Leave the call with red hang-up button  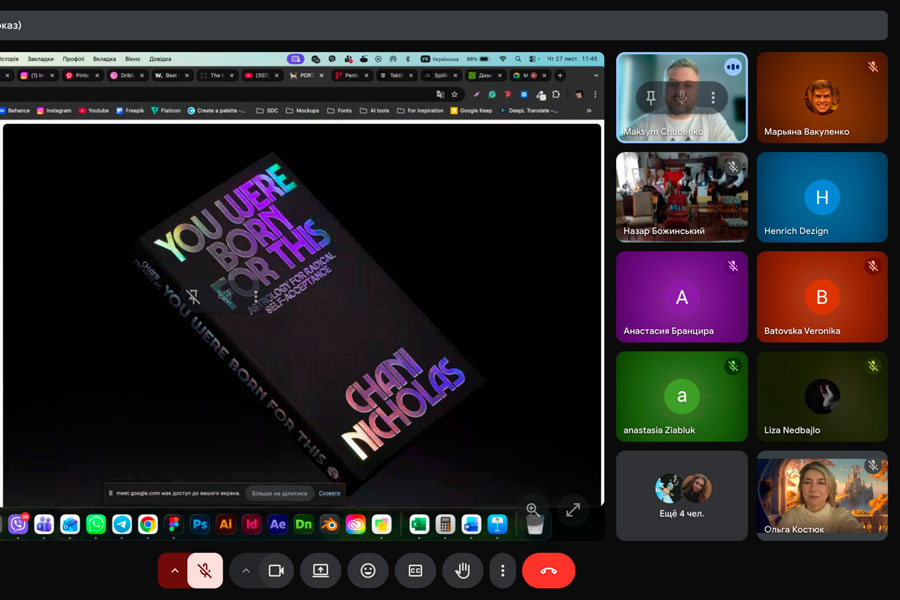[548, 570]
